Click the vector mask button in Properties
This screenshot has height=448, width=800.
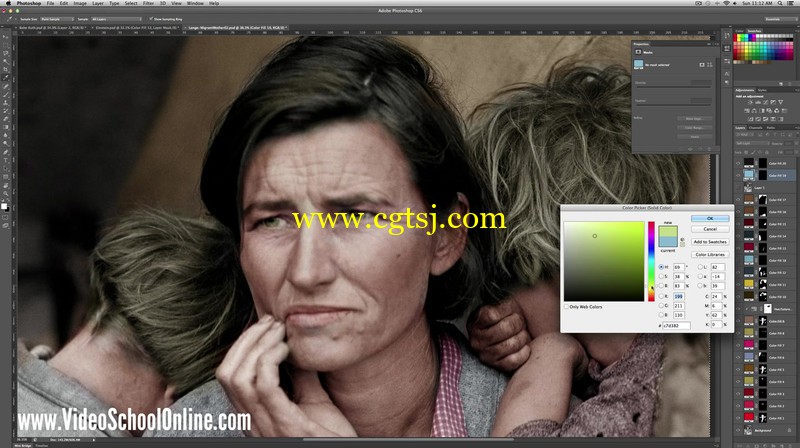[x=710, y=65]
